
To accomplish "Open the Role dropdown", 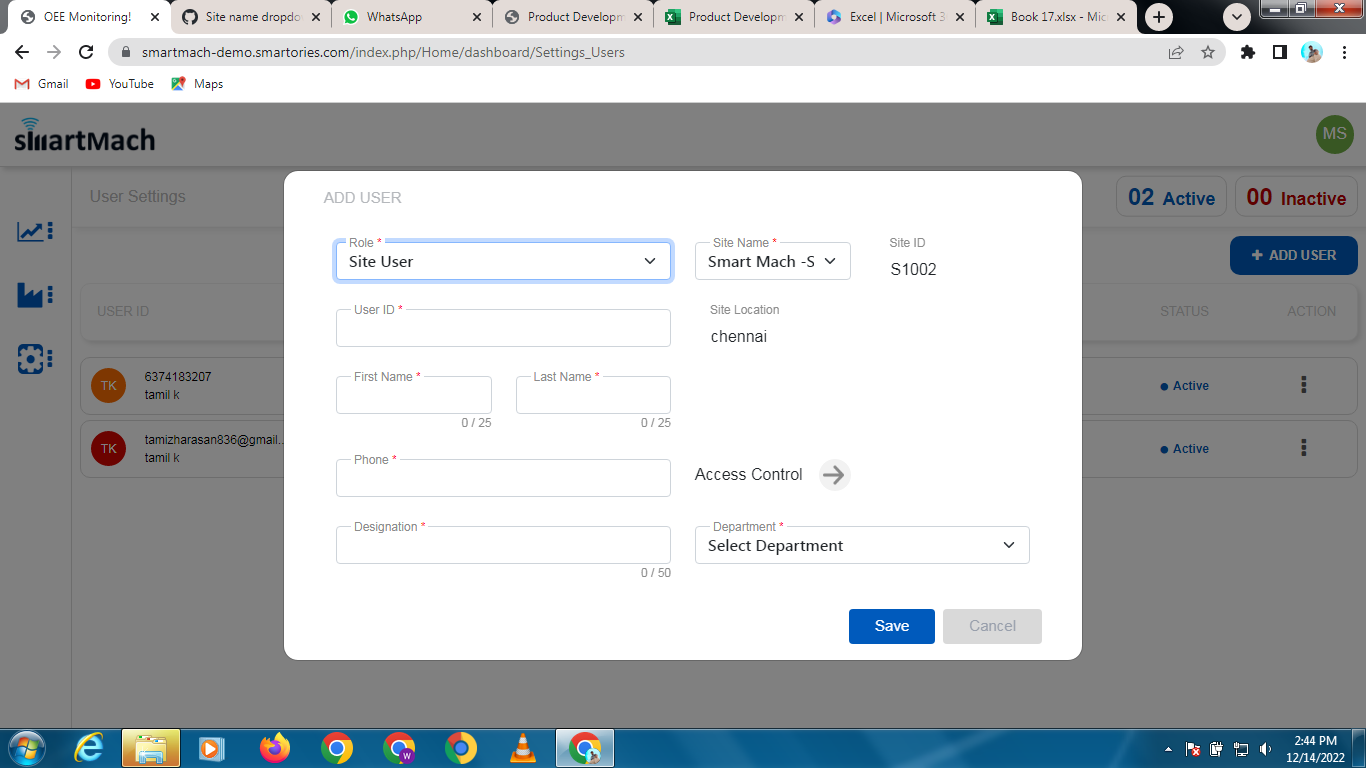I will 503,261.
